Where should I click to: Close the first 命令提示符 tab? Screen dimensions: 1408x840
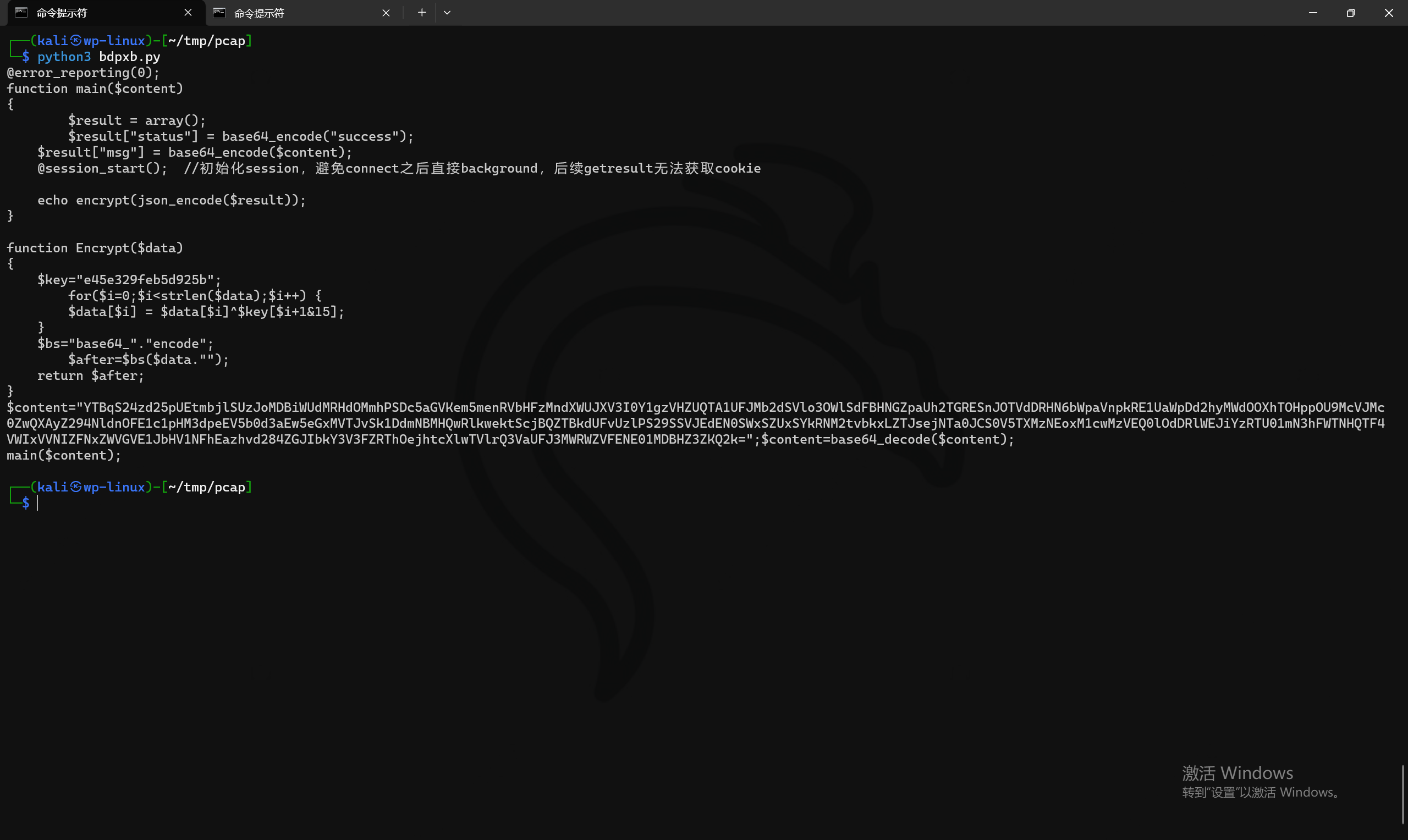(x=188, y=13)
